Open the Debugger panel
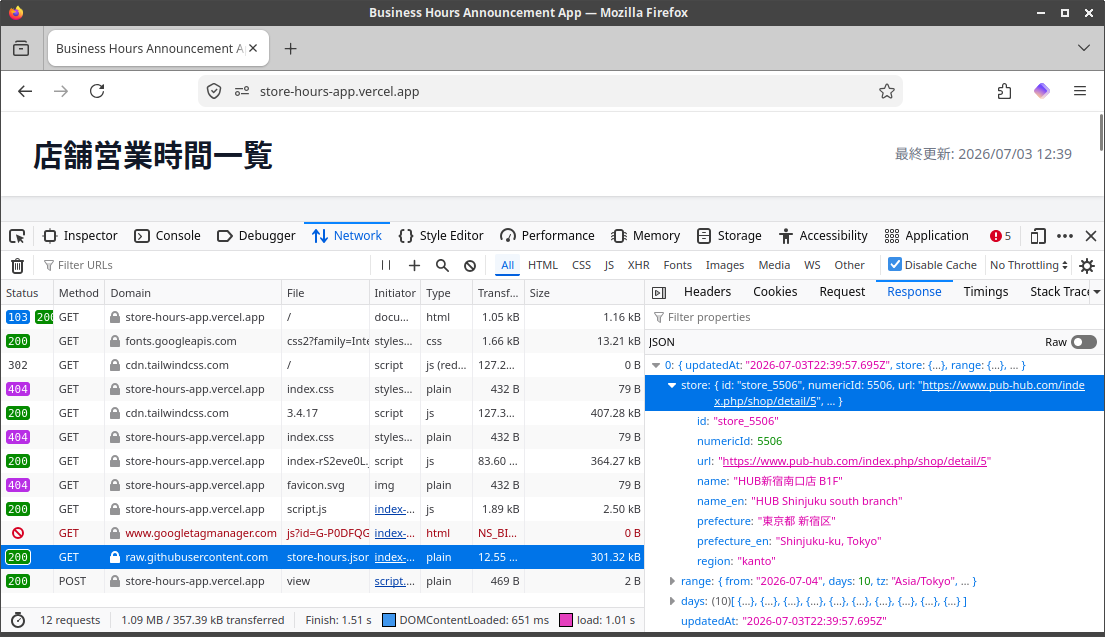 (257, 236)
